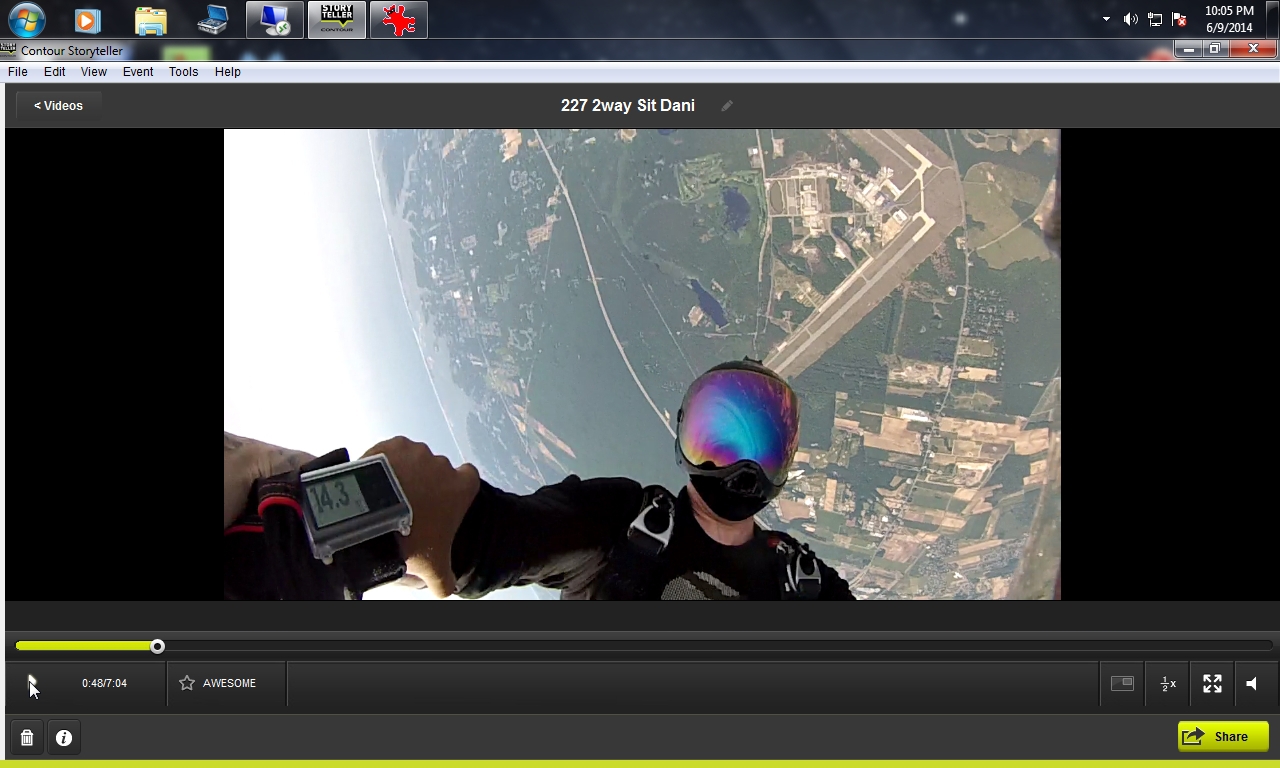1280x768 pixels.
Task: Open the Windows Start orb
Action: 26,19
